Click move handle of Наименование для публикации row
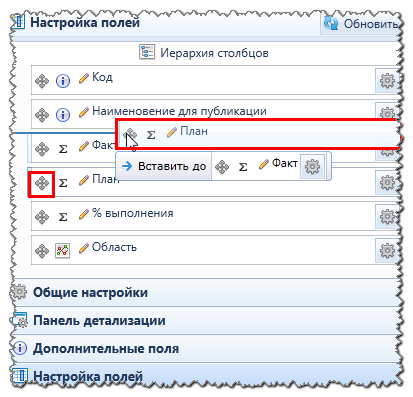The height and width of the screenshot is (397, 413). coord(42,115)
